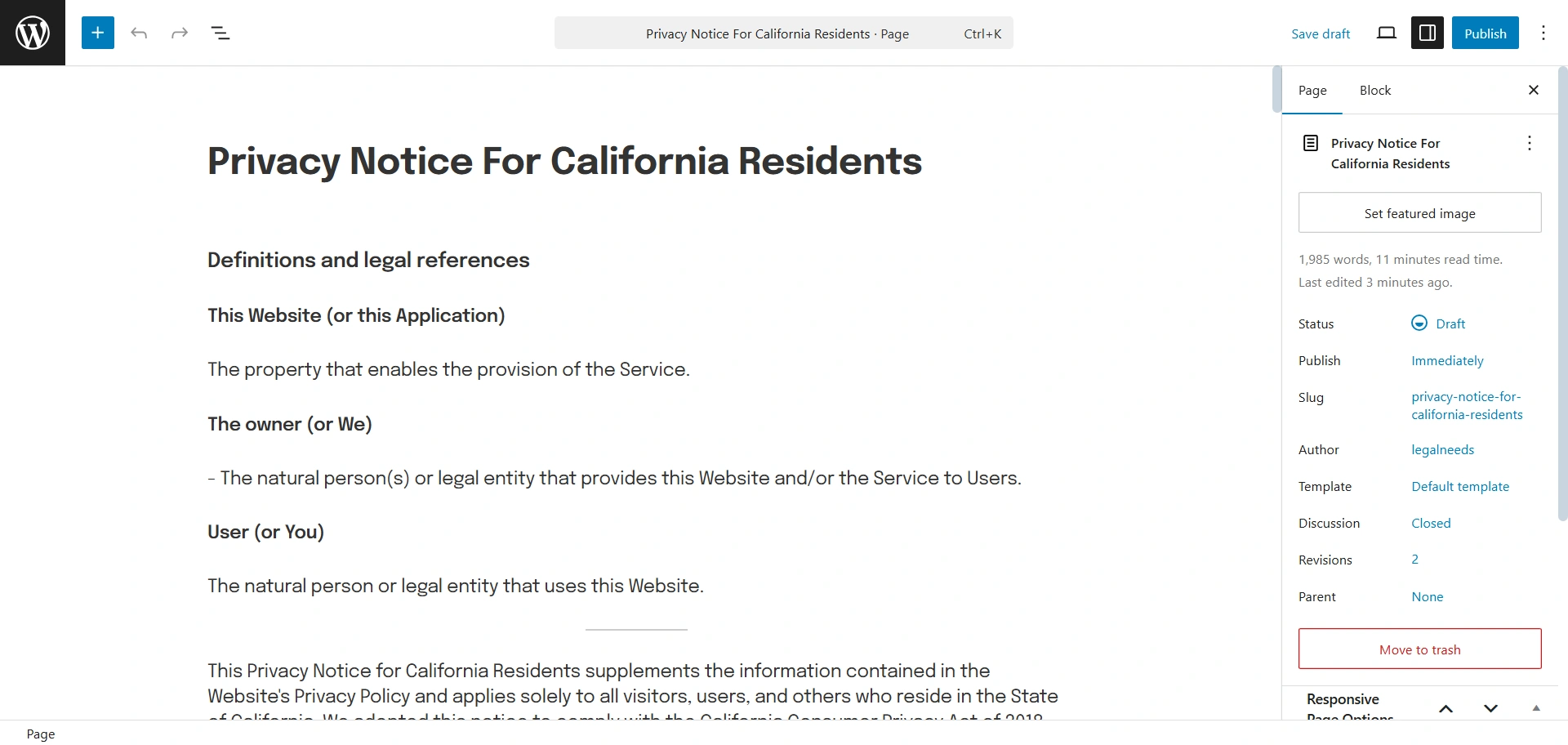Switch to the Block tab
The image size is (1568, 745).
pyautogui.click(x=1375, y=90)
